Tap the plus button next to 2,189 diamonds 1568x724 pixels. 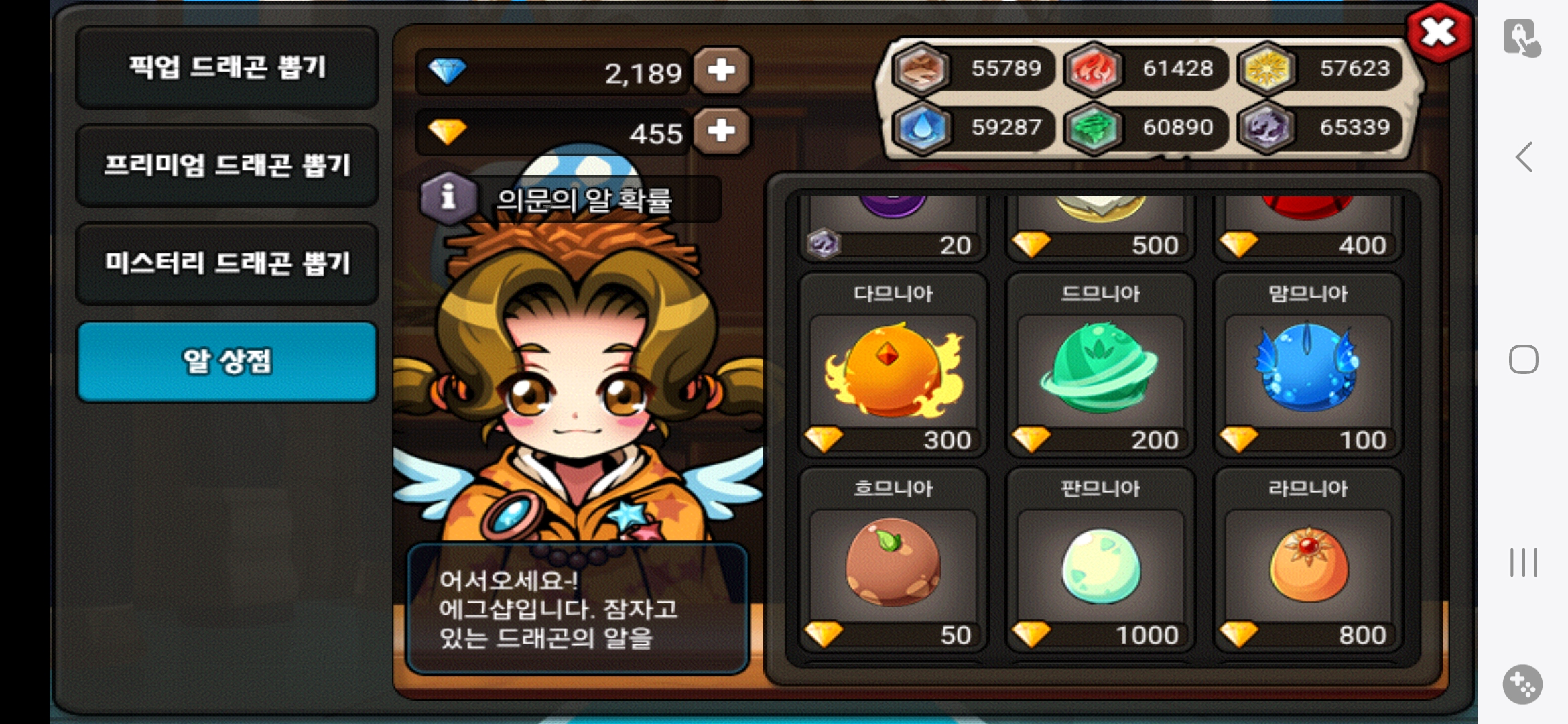721,70
